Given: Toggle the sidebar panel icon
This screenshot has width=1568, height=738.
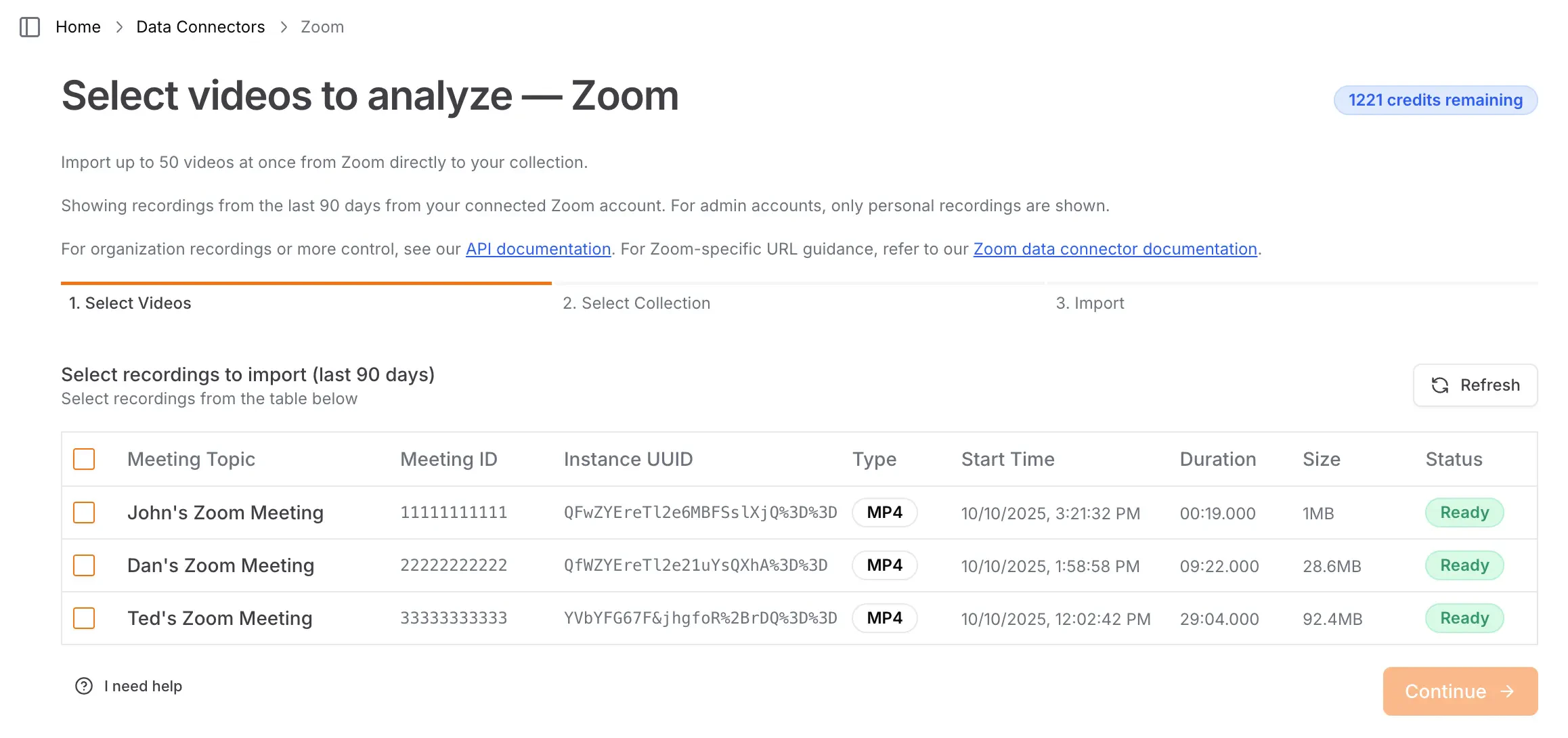Looking at the screenshot, I should [x=30, y=27].
